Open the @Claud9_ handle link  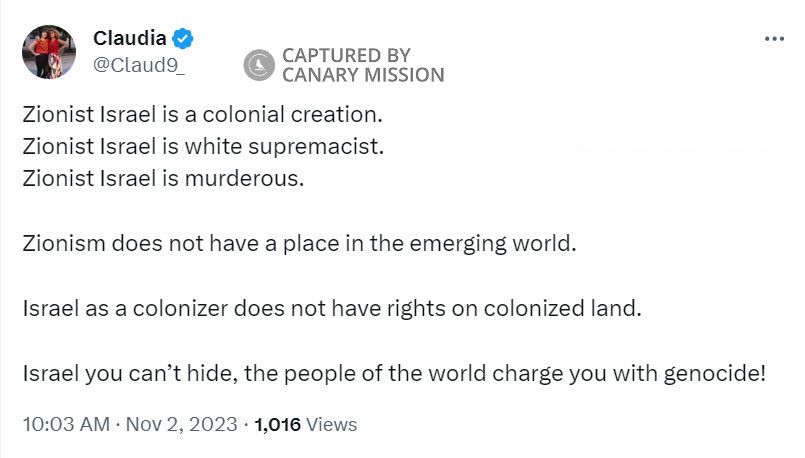(x=139, y=63)
